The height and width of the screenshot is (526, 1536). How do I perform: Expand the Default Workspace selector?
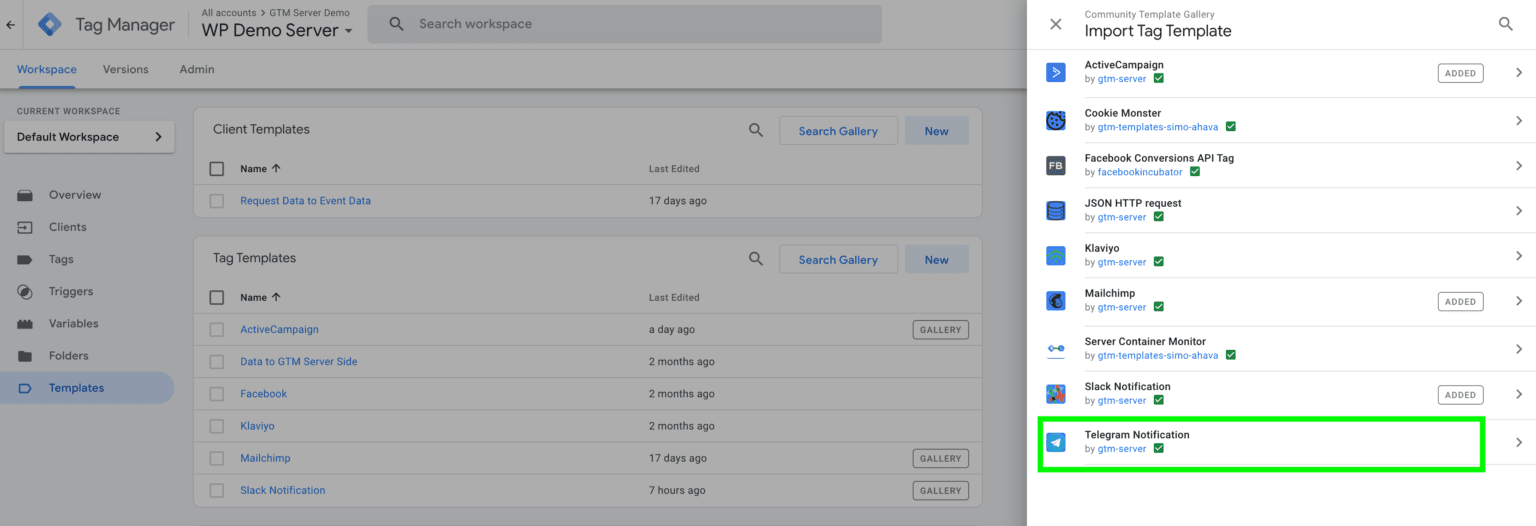(89, 137)
